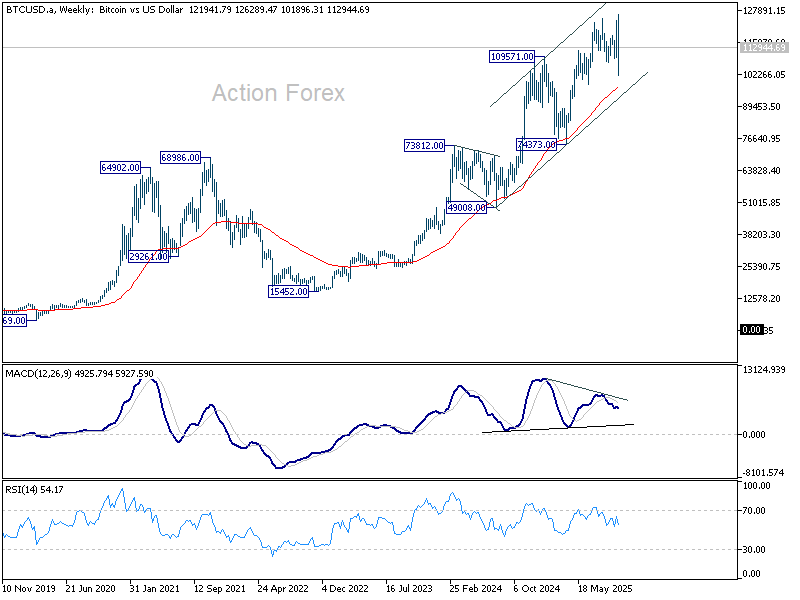Click the 10 Nov 2019 date label
800x600 pixels.
[x=29, y=588]
